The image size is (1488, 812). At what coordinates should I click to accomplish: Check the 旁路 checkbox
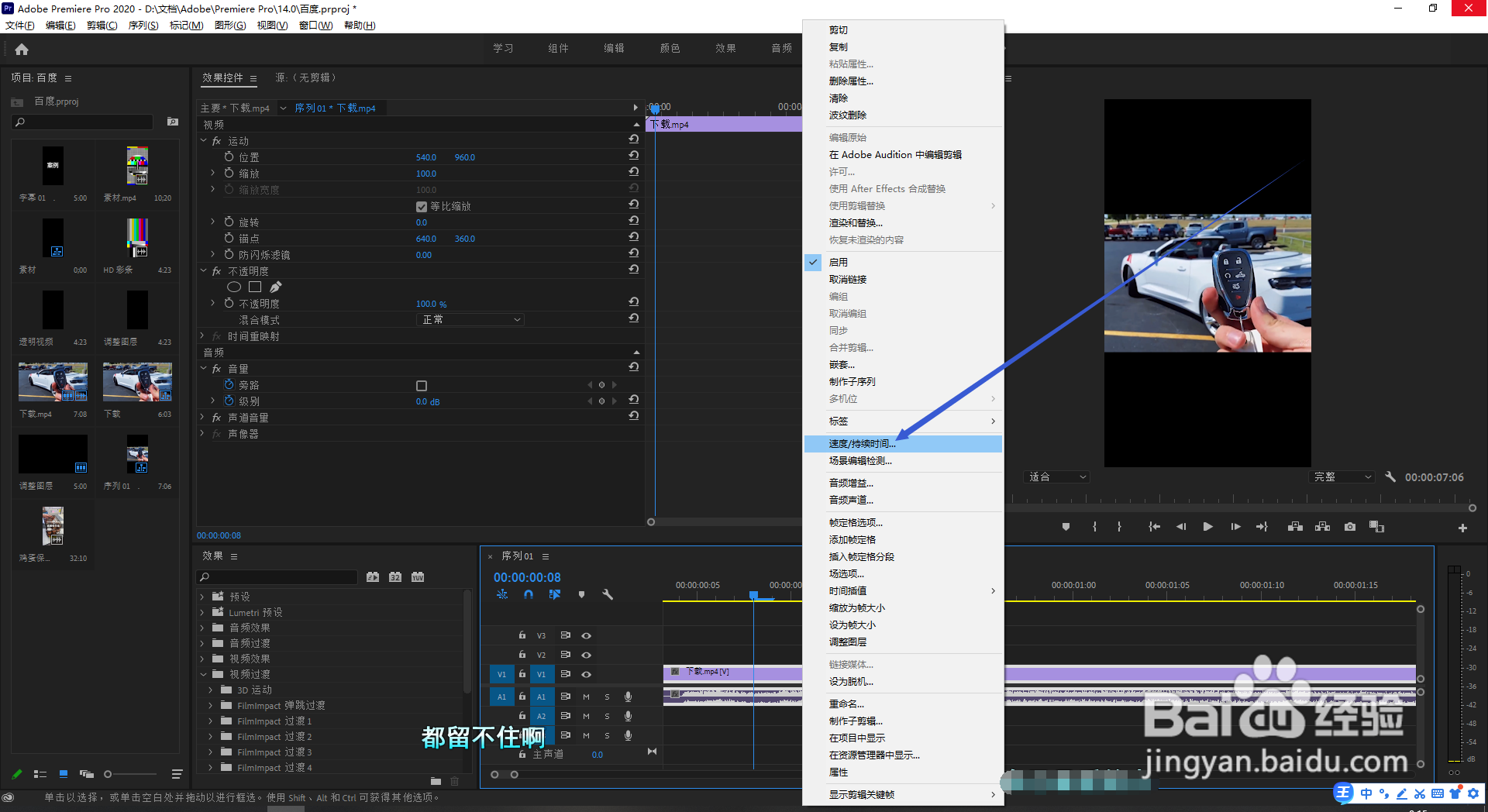422,386
